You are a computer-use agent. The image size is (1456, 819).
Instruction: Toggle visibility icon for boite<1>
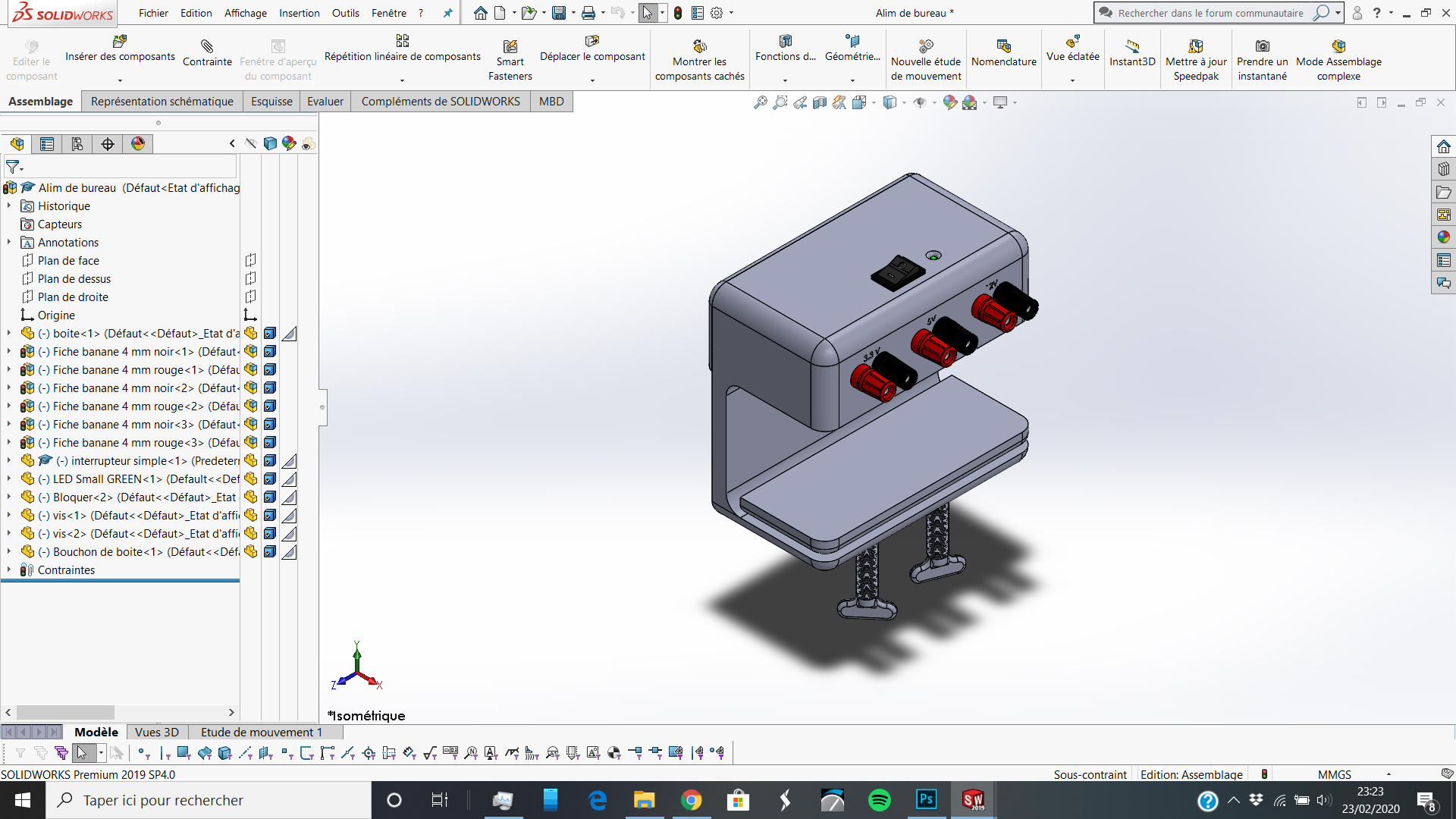tap(251, 334)
